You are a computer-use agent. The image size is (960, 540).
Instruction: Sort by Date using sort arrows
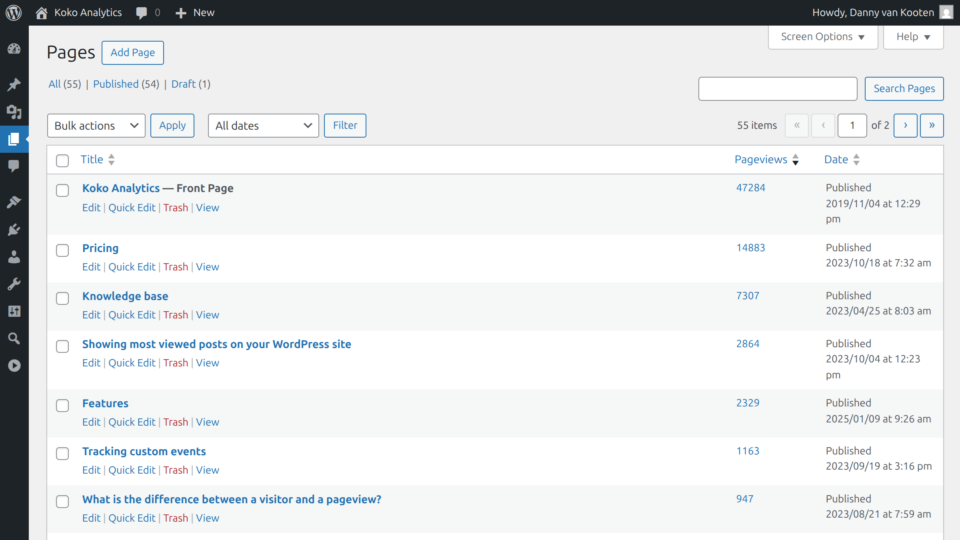click(x=857, y=160)
